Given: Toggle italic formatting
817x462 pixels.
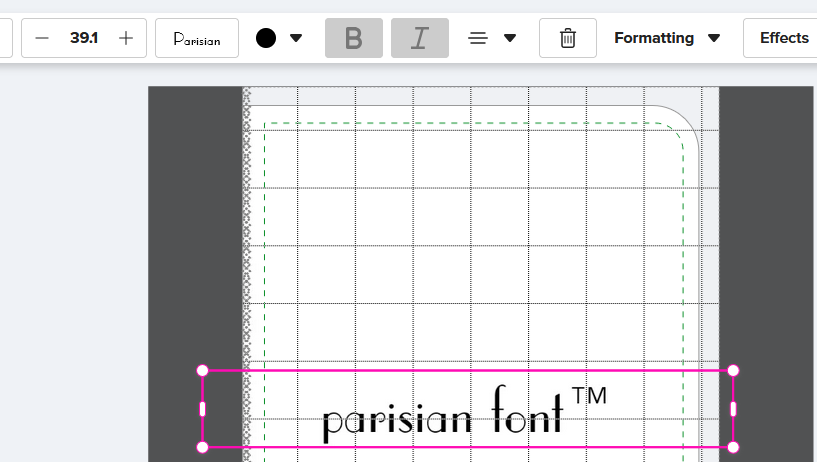Looking at the screenshot, I should 420,38.
